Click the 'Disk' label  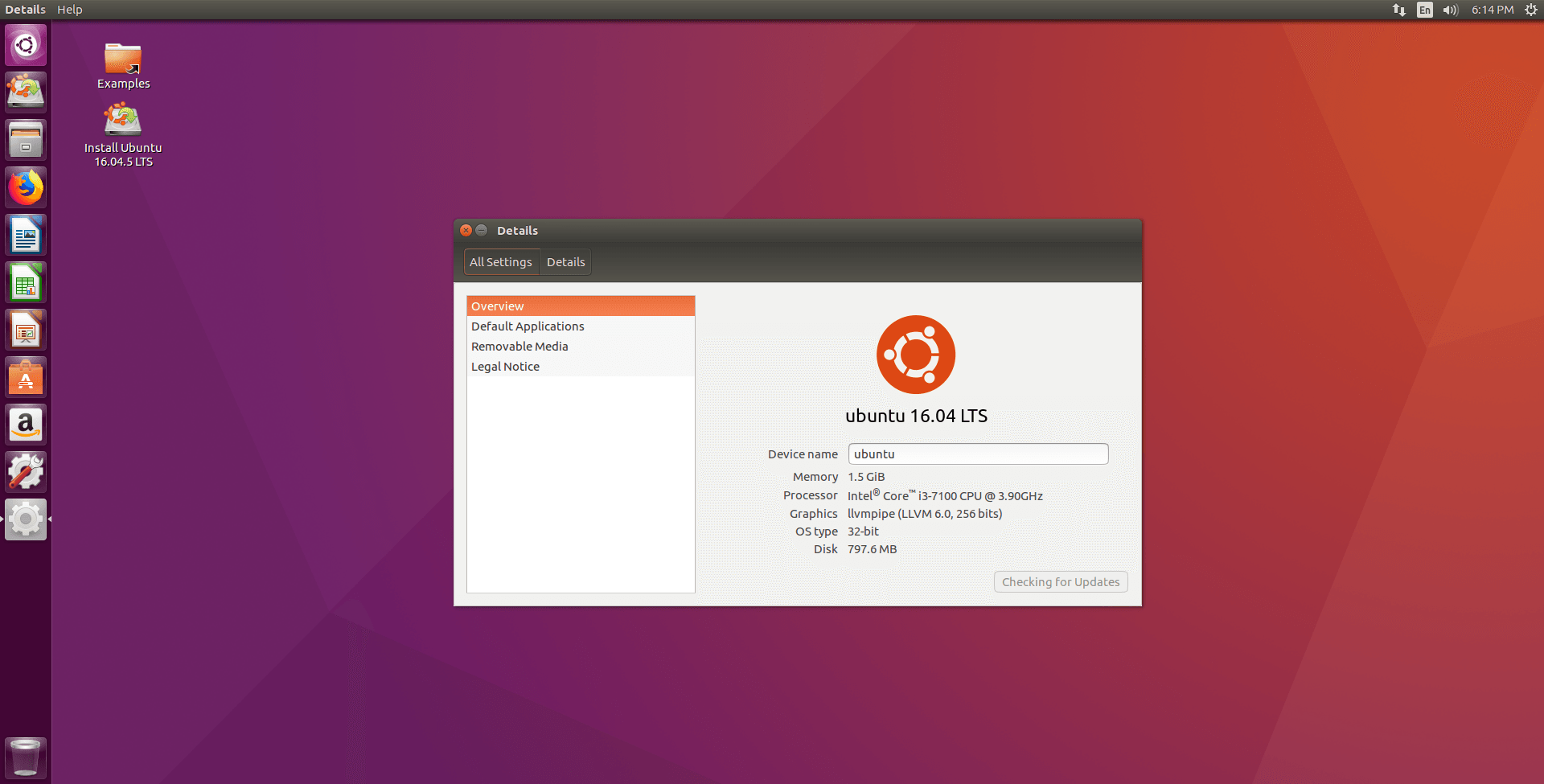(x=825, y=549)
